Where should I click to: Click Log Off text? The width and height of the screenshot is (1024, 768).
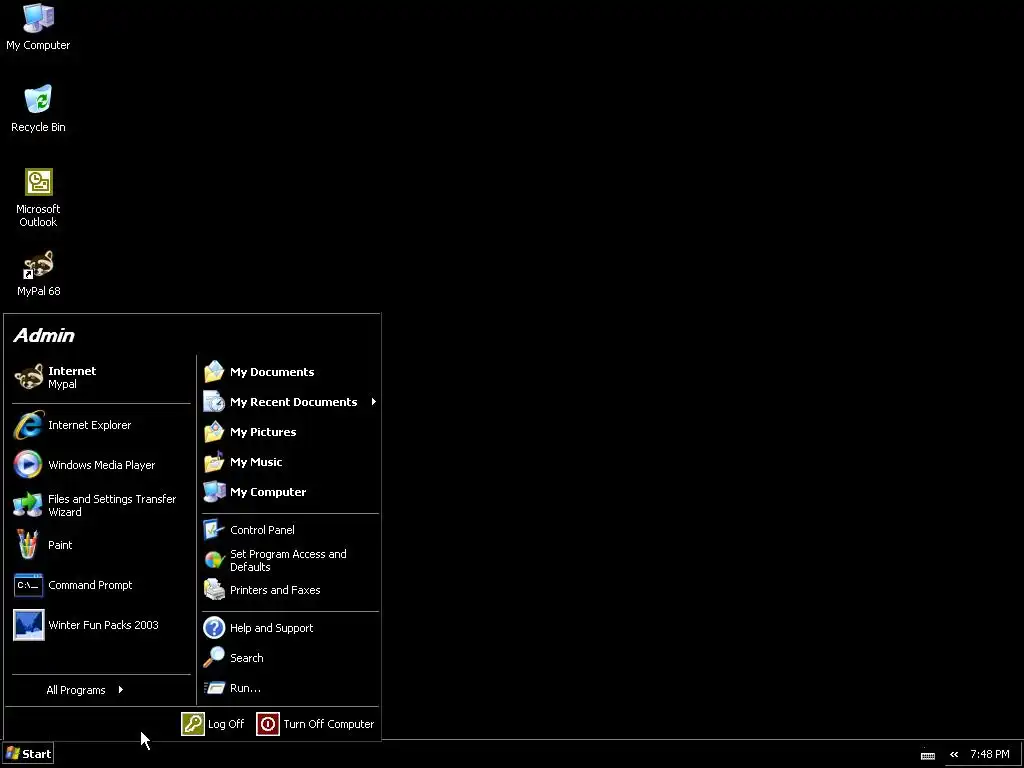tap(226, 724)
